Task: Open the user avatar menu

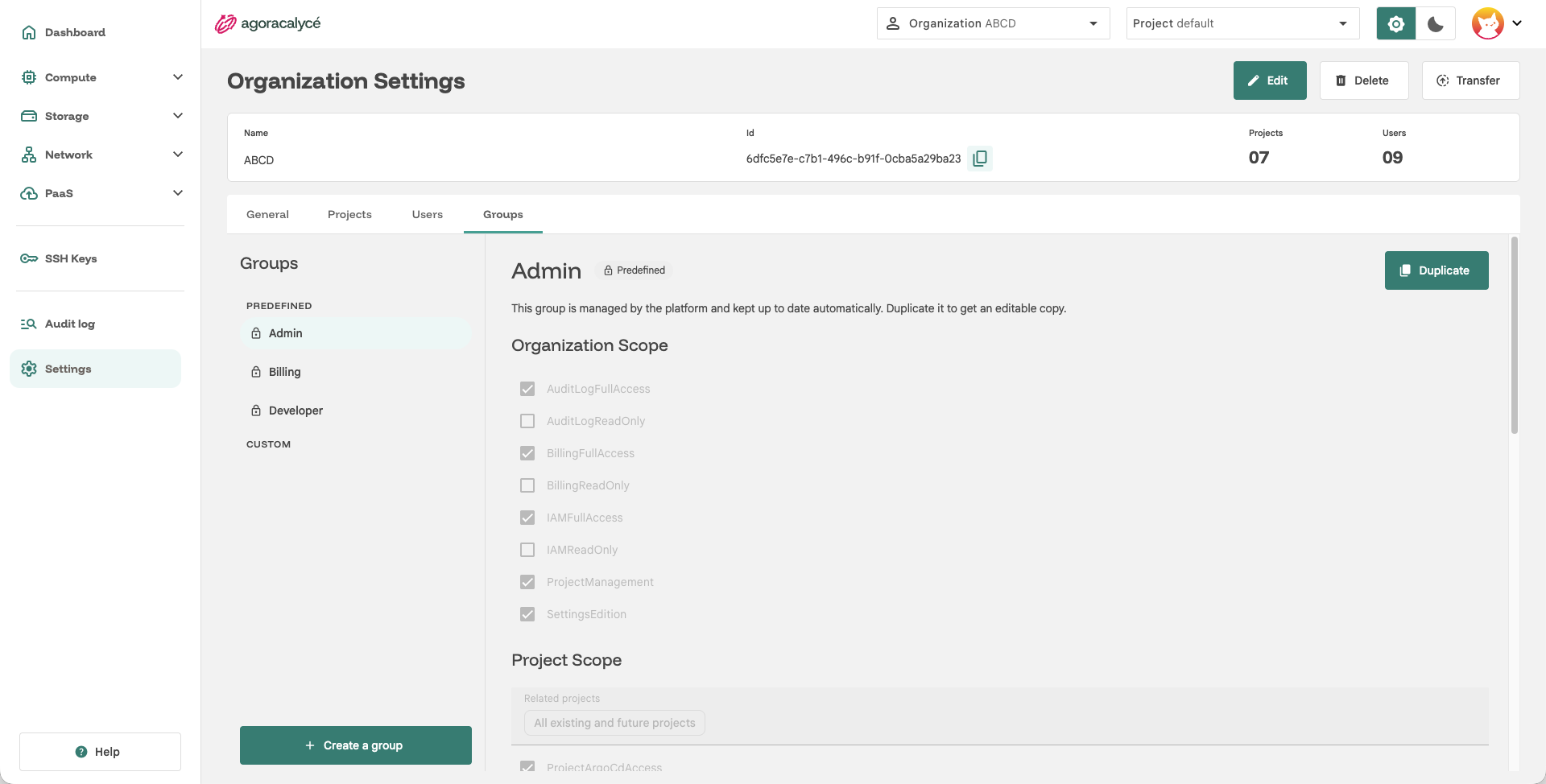Action: 1497,23
